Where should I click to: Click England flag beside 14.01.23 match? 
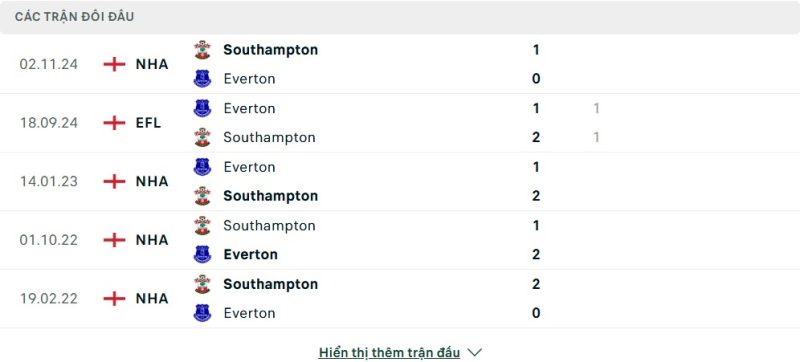114,182
